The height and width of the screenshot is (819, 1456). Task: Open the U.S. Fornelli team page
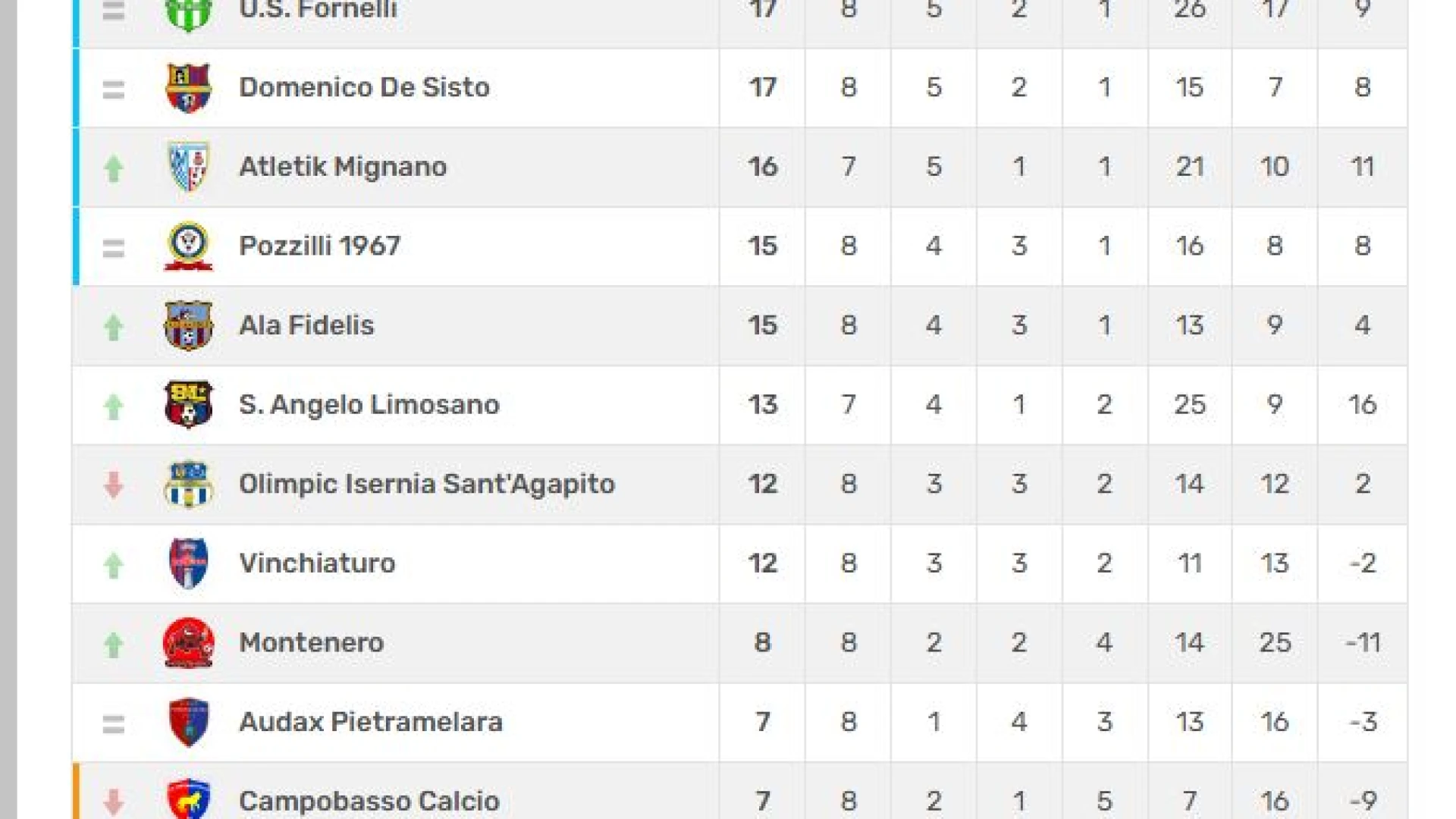(x=318, y=10)
